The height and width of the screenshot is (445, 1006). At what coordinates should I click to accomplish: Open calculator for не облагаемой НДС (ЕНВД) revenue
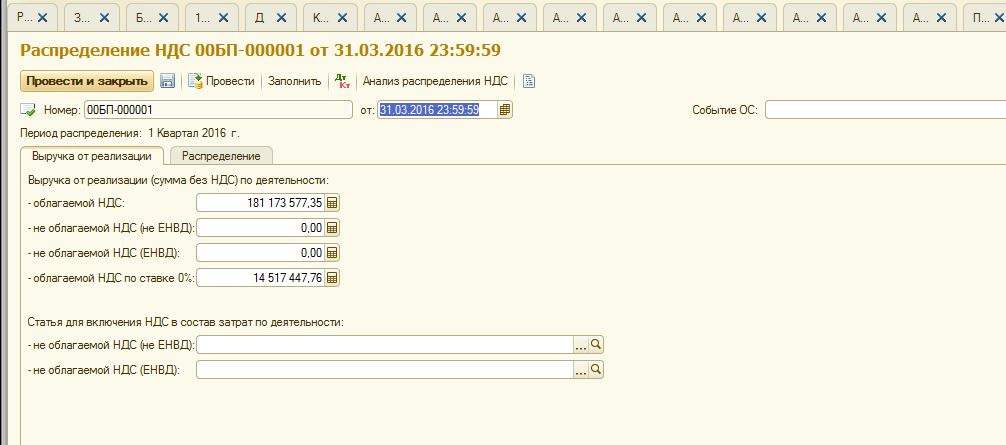[333, 253]
